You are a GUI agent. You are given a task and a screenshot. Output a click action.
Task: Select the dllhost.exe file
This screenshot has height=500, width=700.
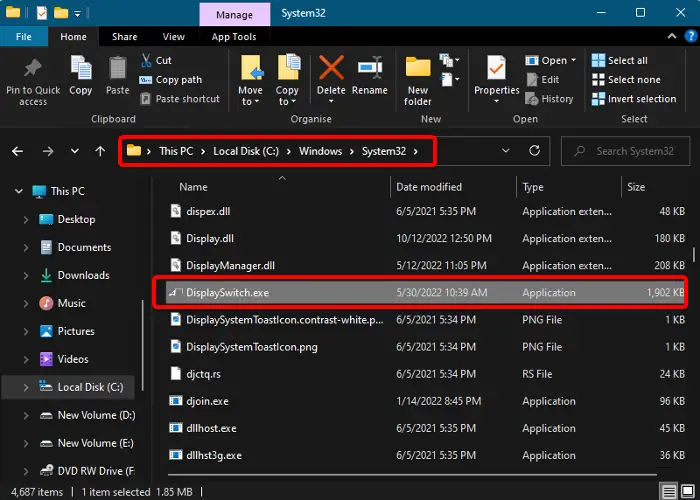pos(425,429)
